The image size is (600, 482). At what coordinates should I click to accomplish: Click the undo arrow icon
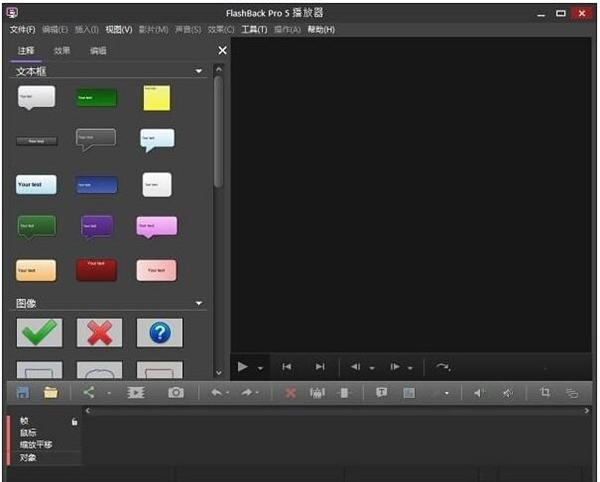(216, 393)
